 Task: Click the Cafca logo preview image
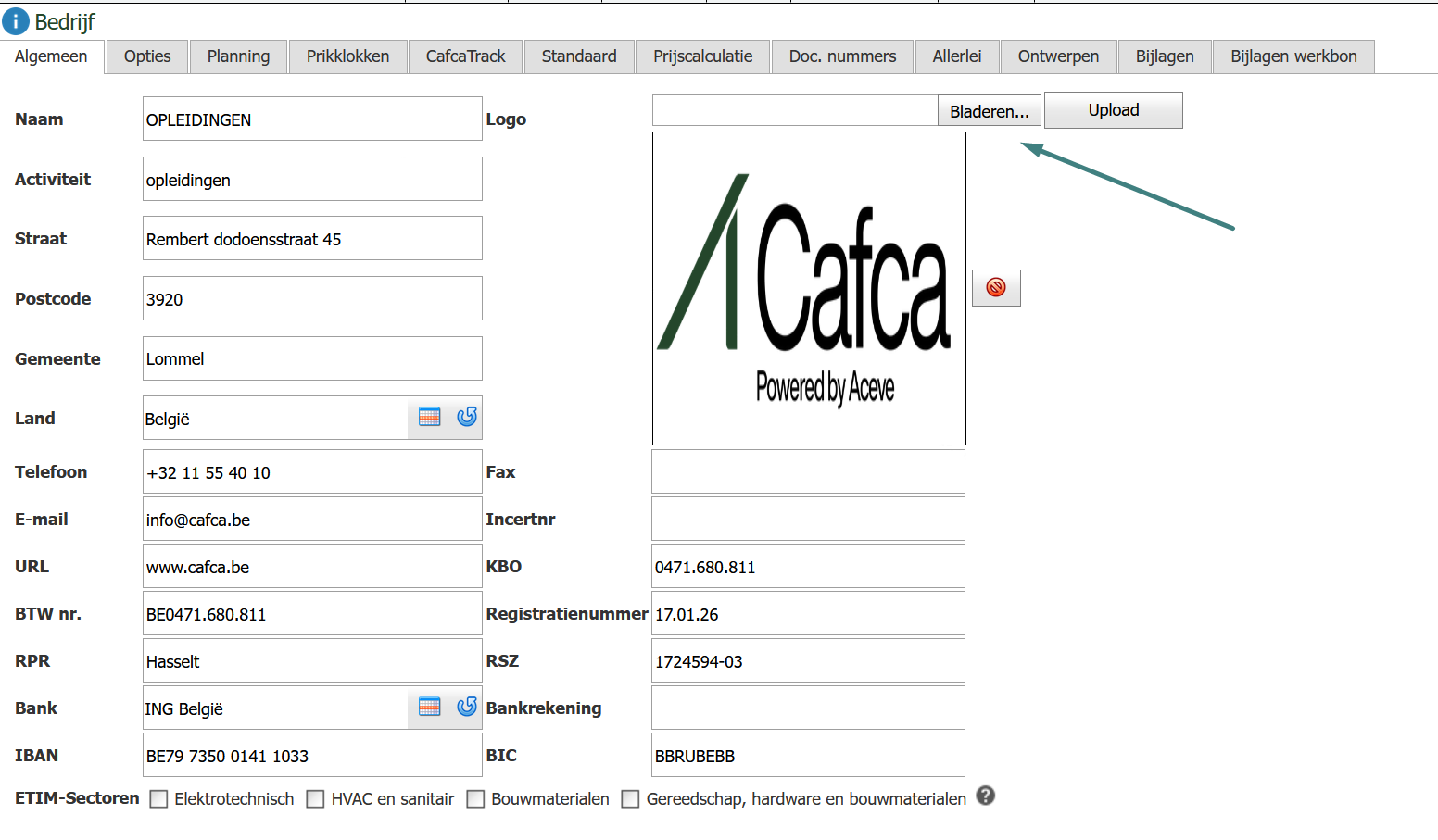(809, 288)
